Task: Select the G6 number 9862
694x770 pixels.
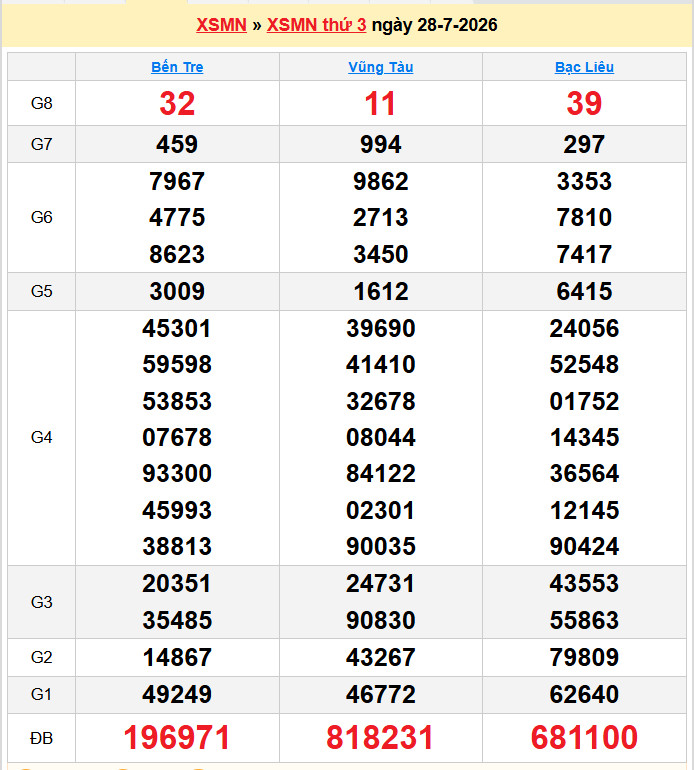Action: pyautogui.click(x=381, y=181)
